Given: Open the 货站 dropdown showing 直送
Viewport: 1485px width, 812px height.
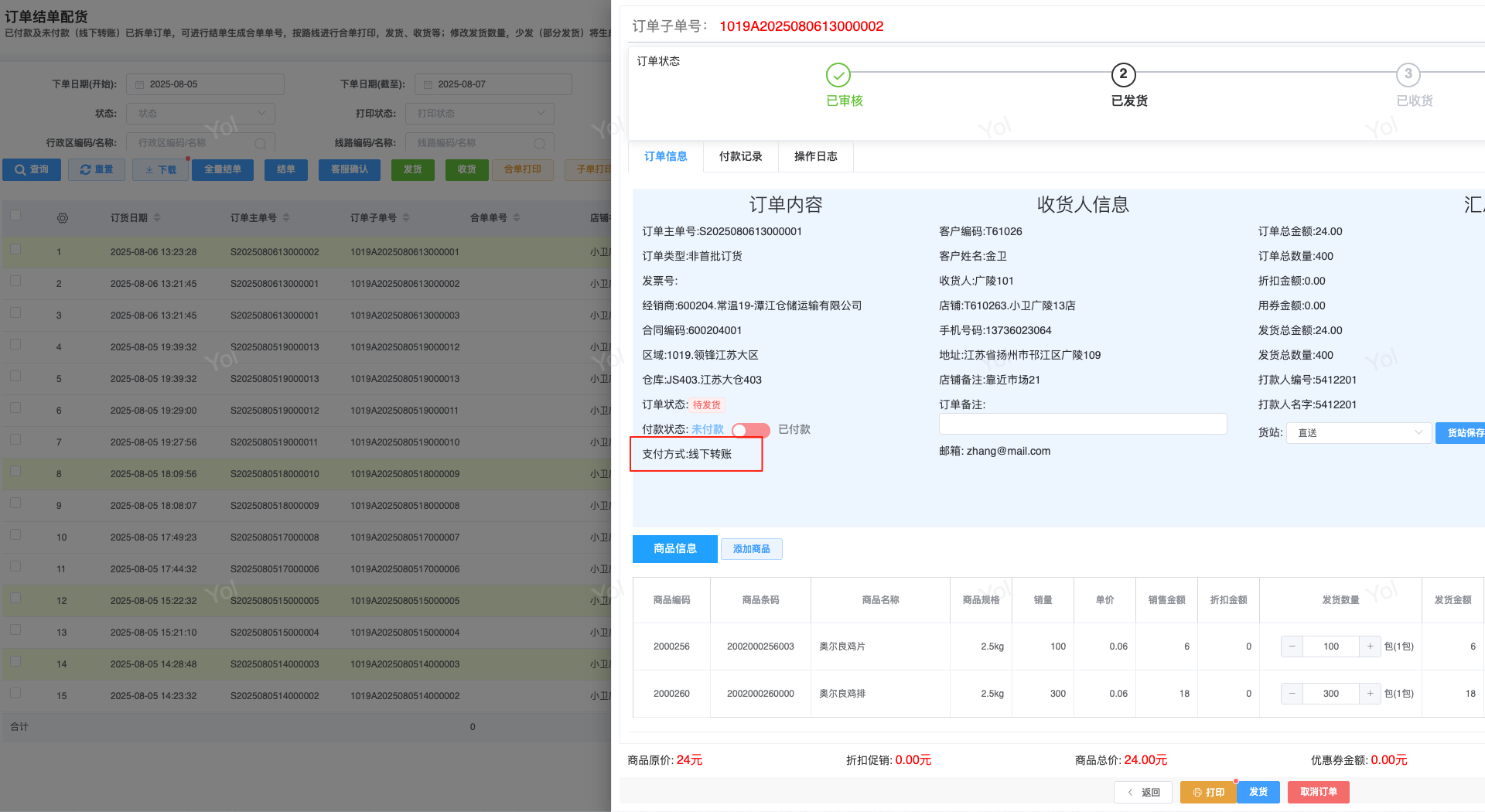Looking at the screenshot, I should [1359, 433].
